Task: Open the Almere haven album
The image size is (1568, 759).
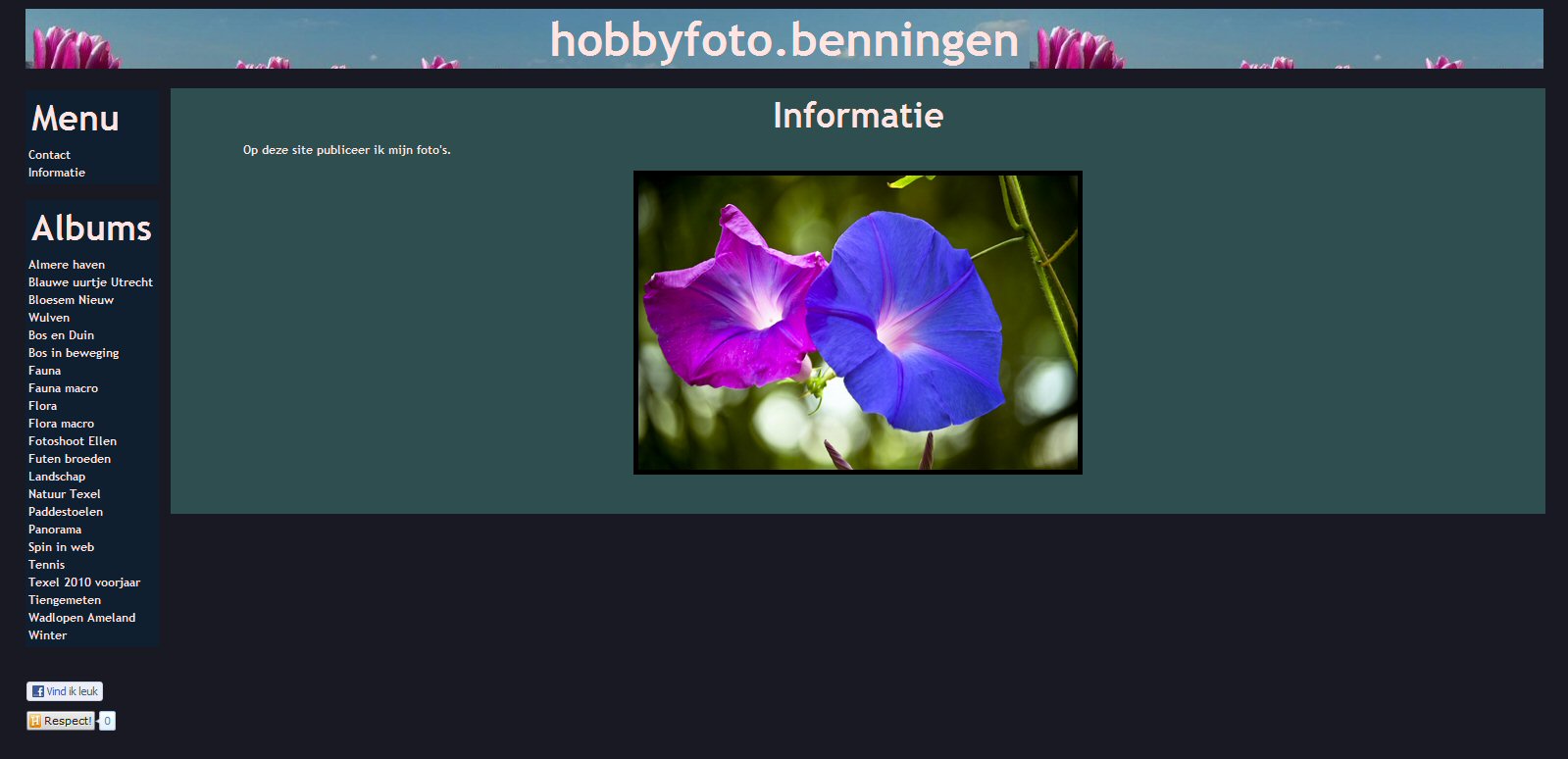Action: click(x=67, y=265)
